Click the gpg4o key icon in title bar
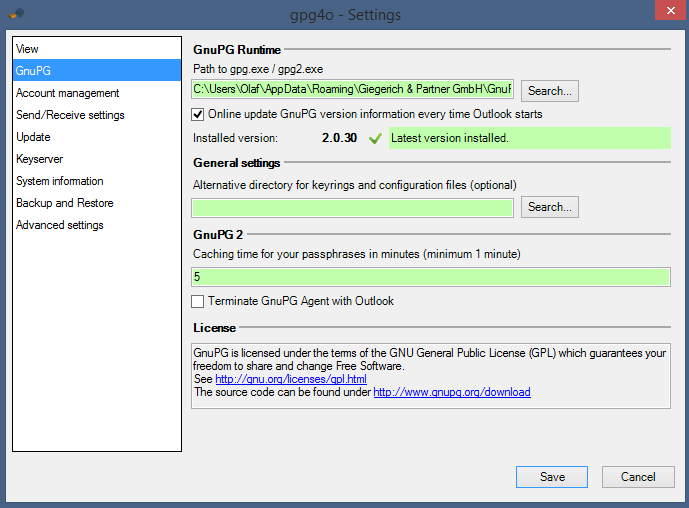689x508 pixels. point(16,14)
